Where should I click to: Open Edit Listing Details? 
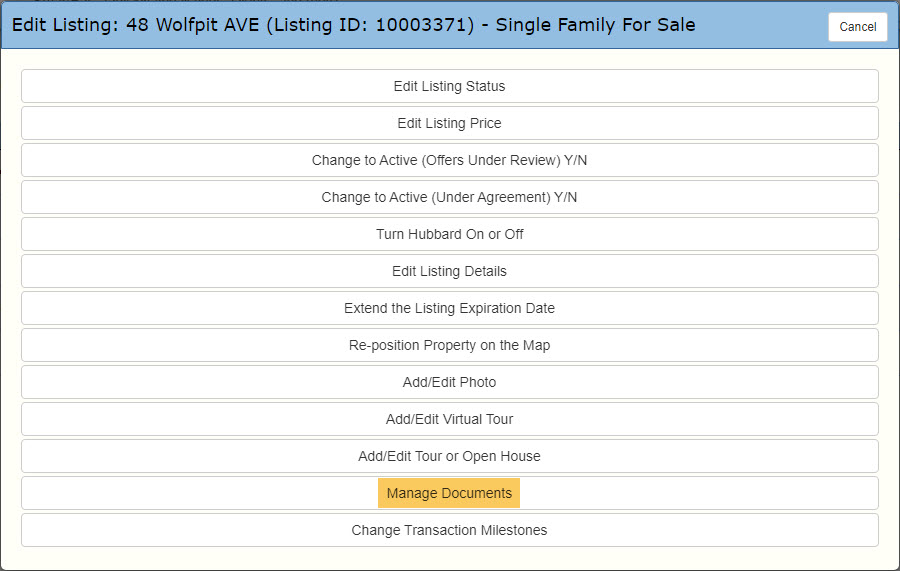pos(449,271)
